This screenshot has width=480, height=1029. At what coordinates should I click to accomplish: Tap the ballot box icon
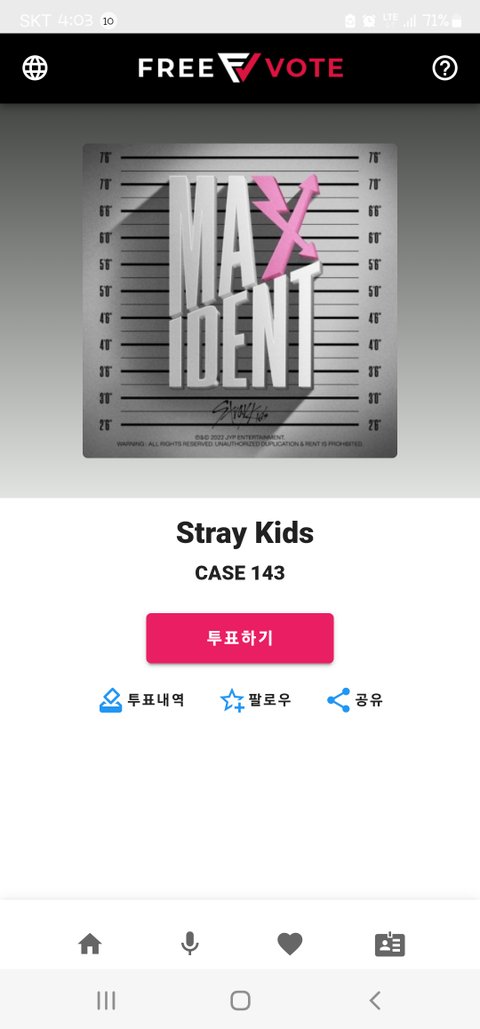point(110,700)
